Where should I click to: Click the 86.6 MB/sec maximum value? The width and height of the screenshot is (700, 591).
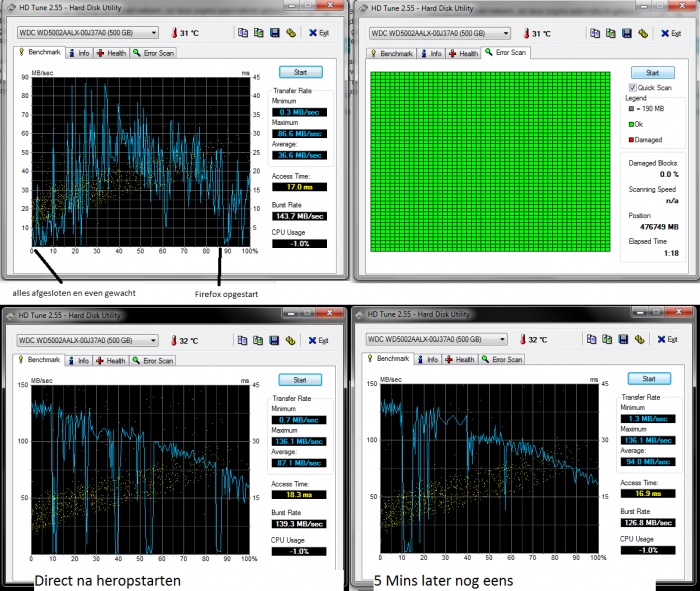pos(299,133)
